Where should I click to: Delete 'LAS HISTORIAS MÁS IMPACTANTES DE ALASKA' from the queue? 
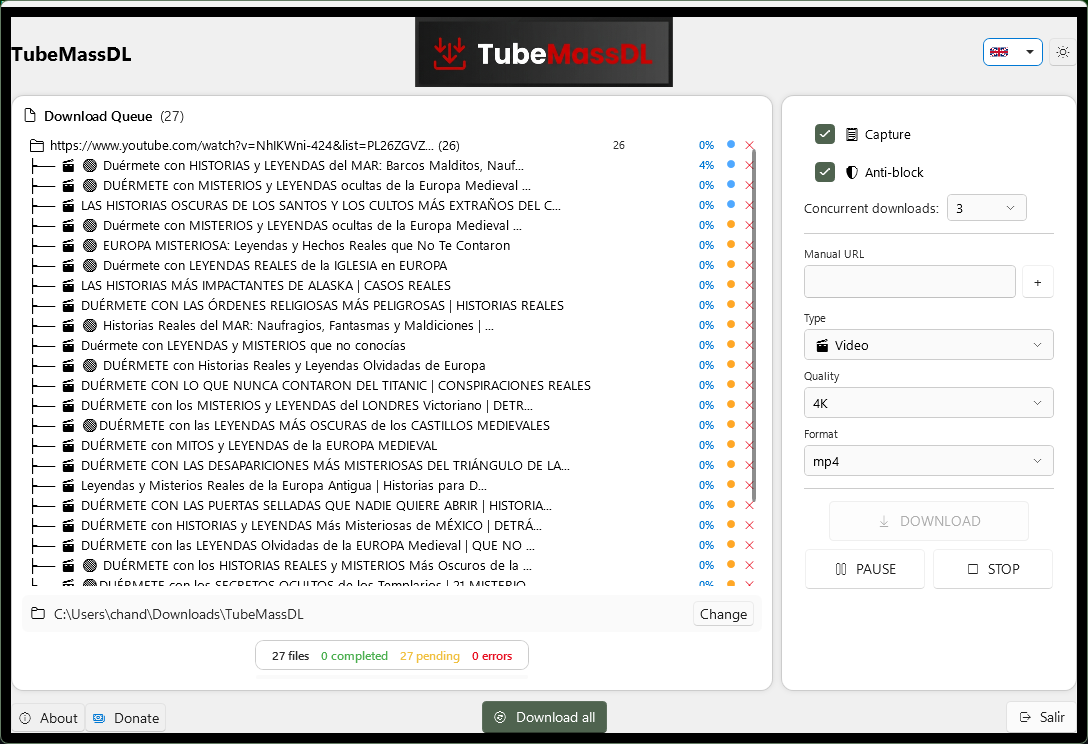(x=749, y=285)
